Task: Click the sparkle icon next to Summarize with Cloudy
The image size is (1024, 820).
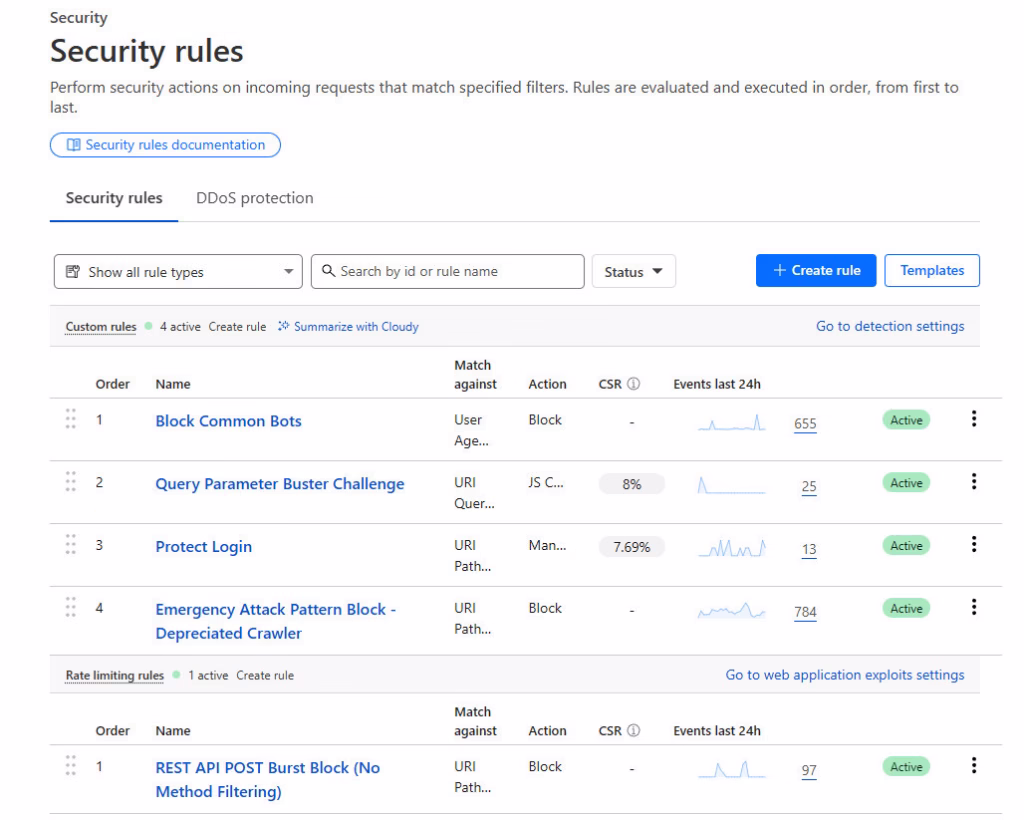Action: (x=283, y=326)
